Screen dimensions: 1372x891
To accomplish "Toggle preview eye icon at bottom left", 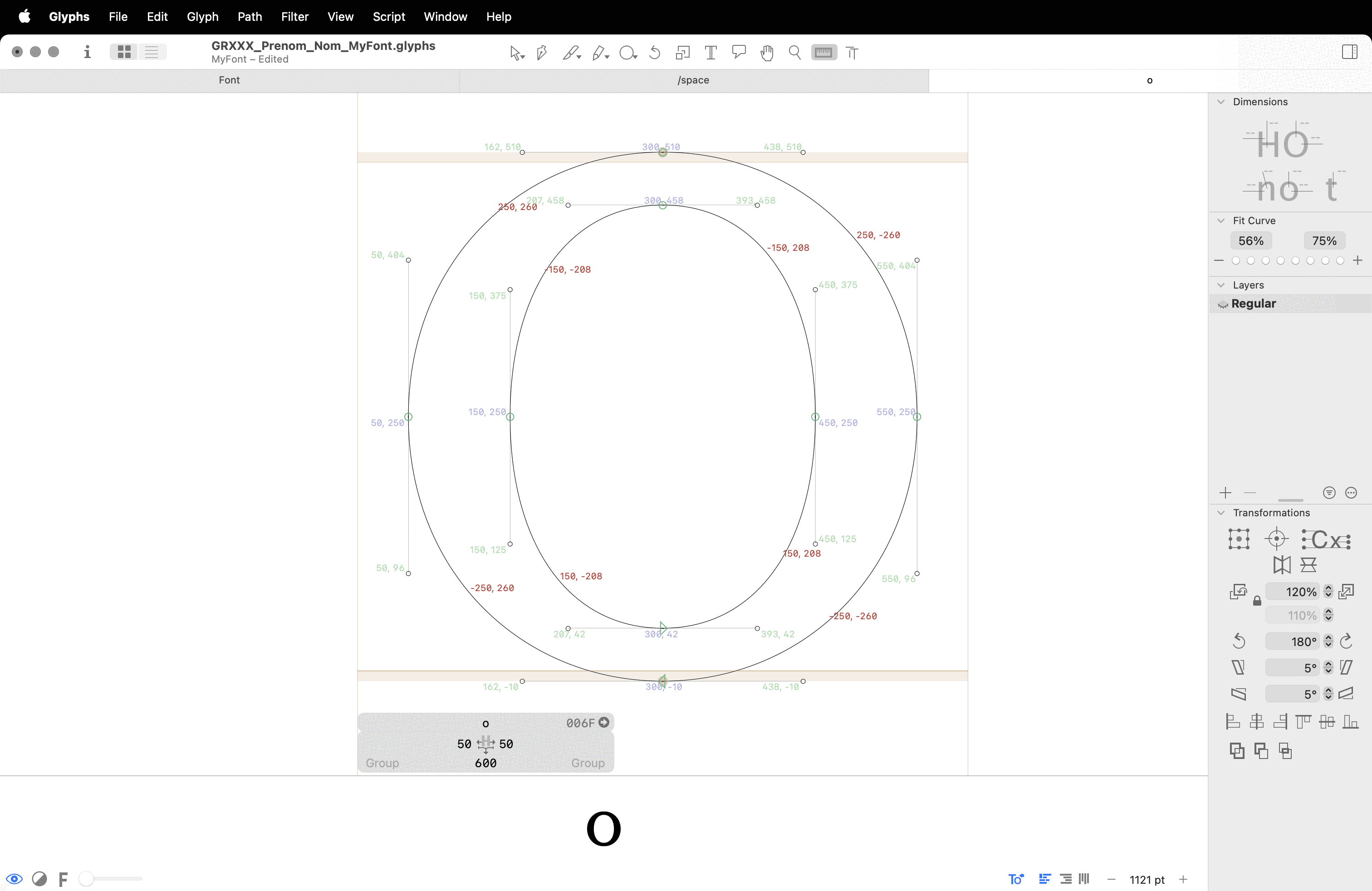I will click(x=15, y=879).
